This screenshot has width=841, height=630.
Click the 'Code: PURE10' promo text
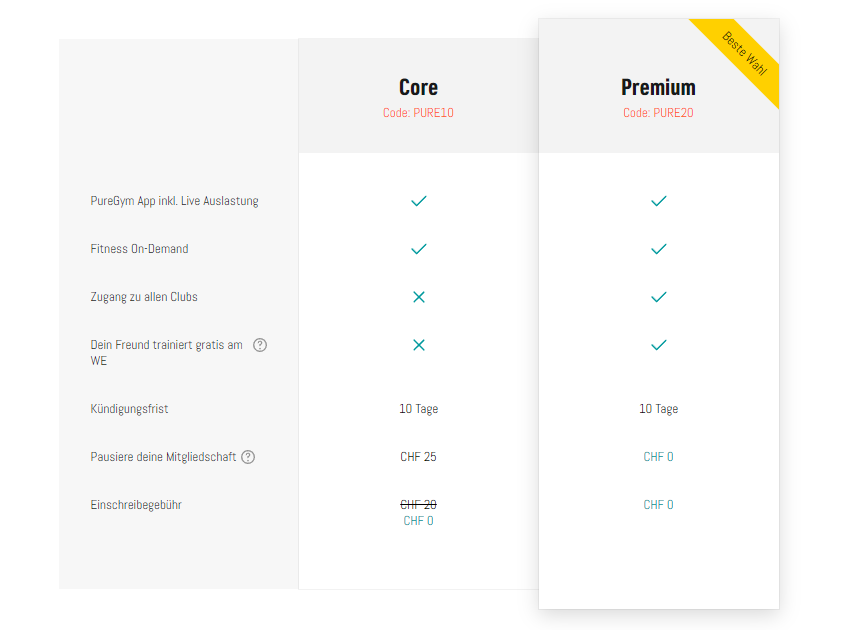tap(418, 113)
